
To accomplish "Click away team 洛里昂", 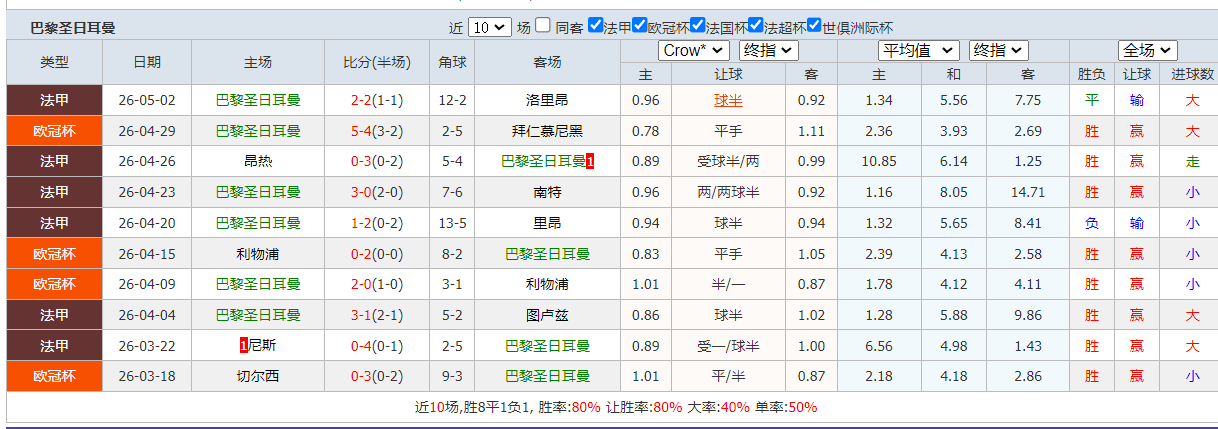I will (547, 100).
